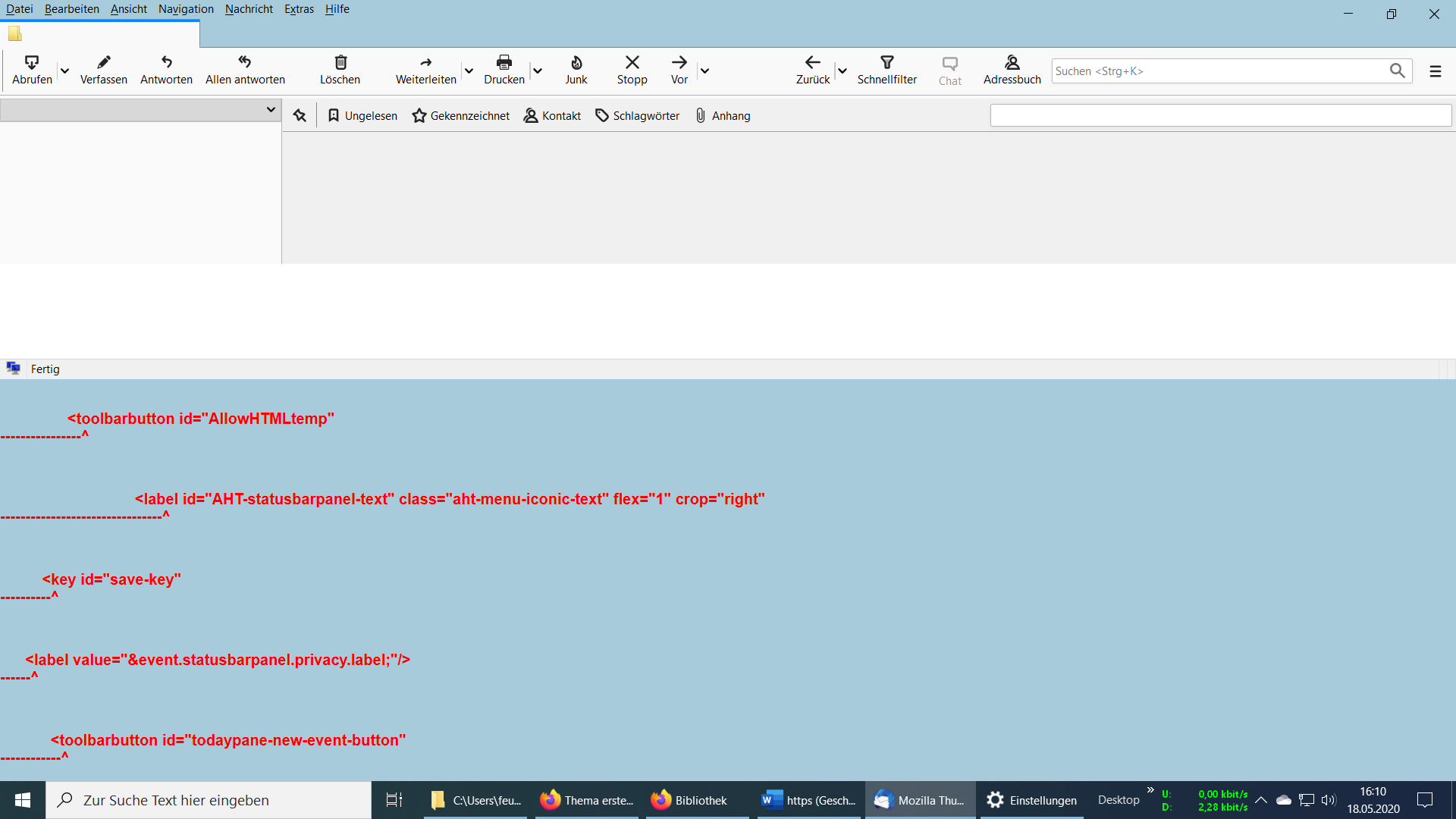This screenshot has height=819, width=1456.
Task: Pin the quick filter with sticky icon
Action: pyautogui.click(x=300, y=116)
